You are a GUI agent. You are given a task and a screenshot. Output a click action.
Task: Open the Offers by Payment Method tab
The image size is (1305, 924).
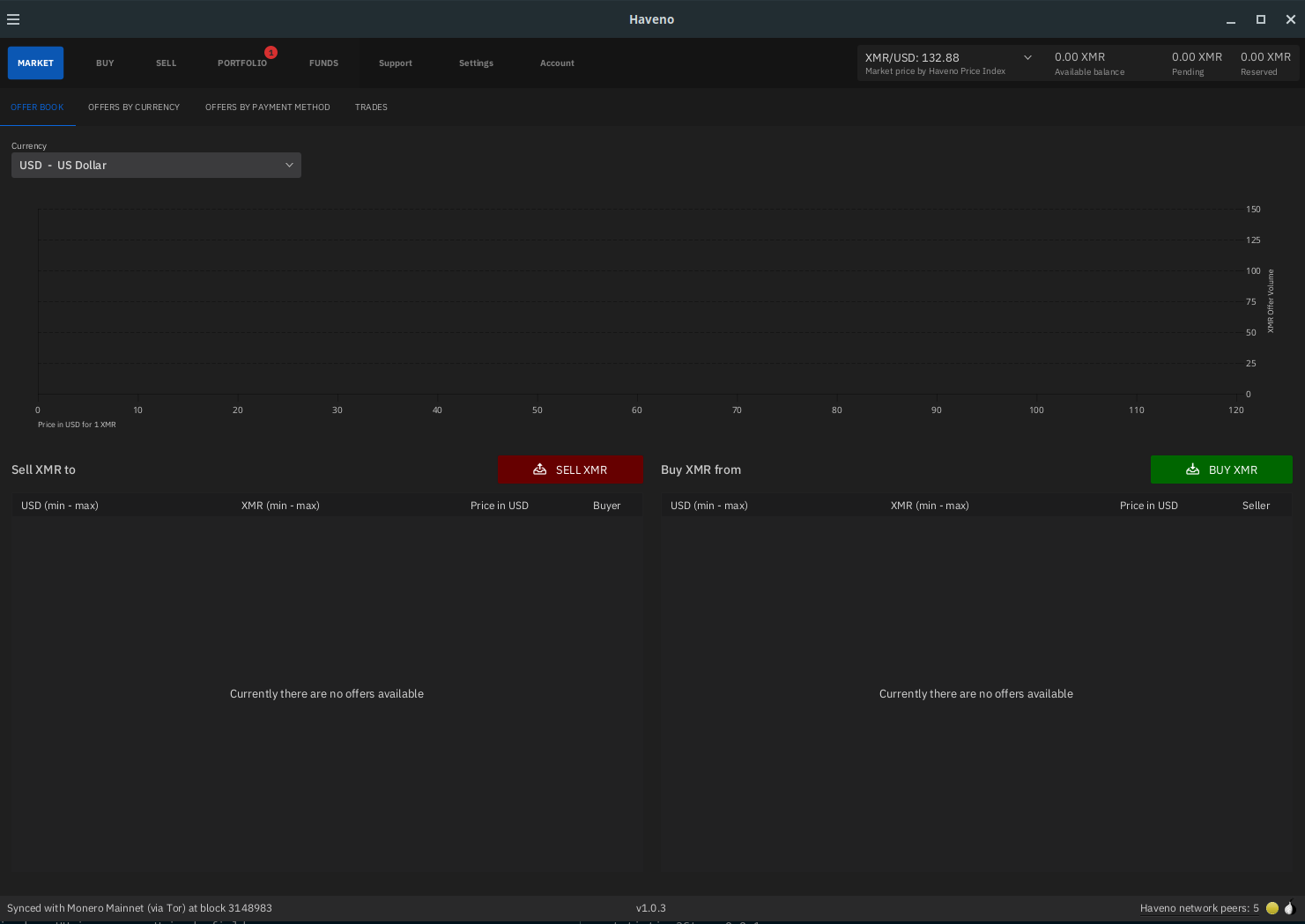point(267,107)
